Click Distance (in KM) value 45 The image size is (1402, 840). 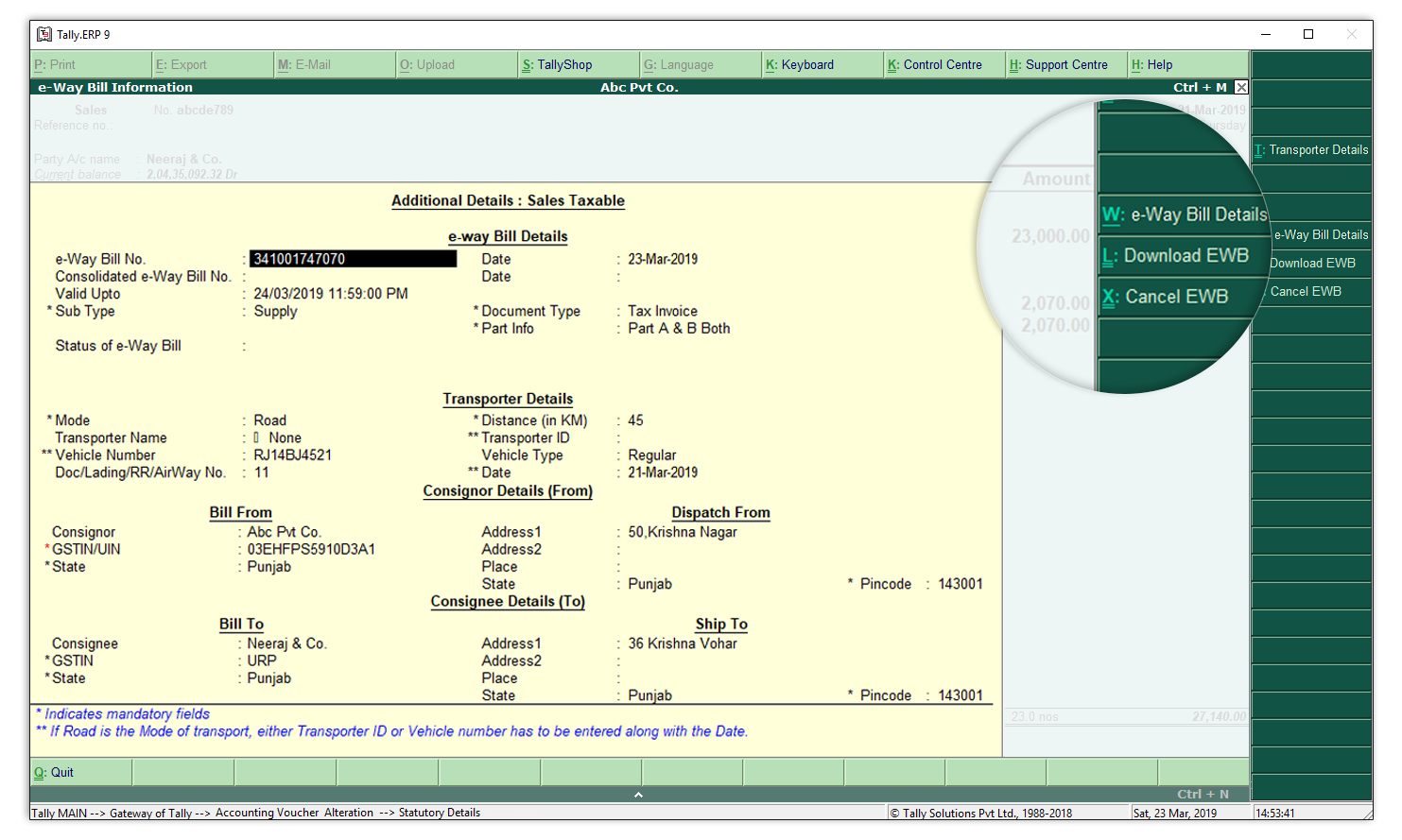(x=635, y=420)
